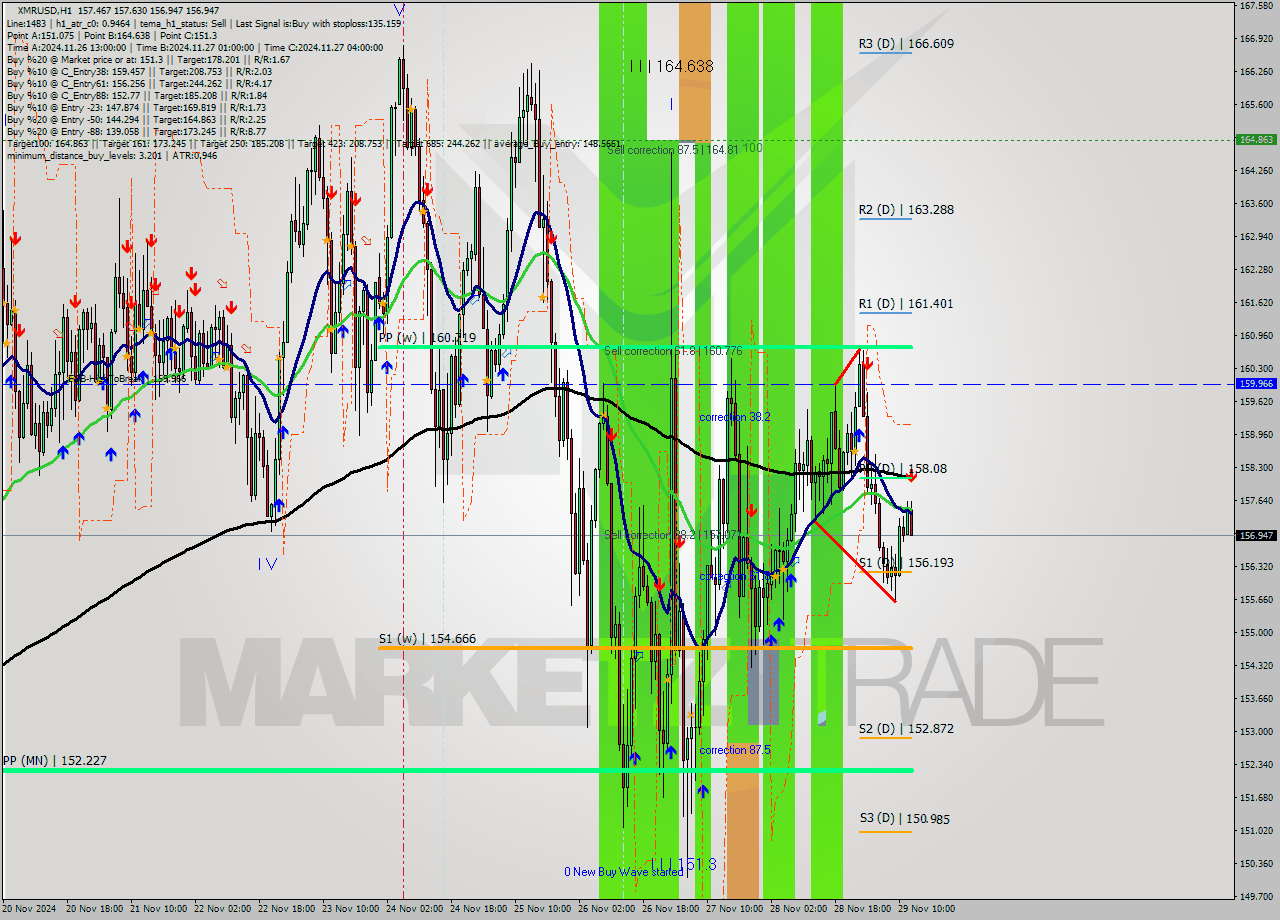The width and height of the screenshot is (1280, 920).
Task: Click the Buy %10 @ C_Entry88: 152.77 line
Action: (137, 95)
